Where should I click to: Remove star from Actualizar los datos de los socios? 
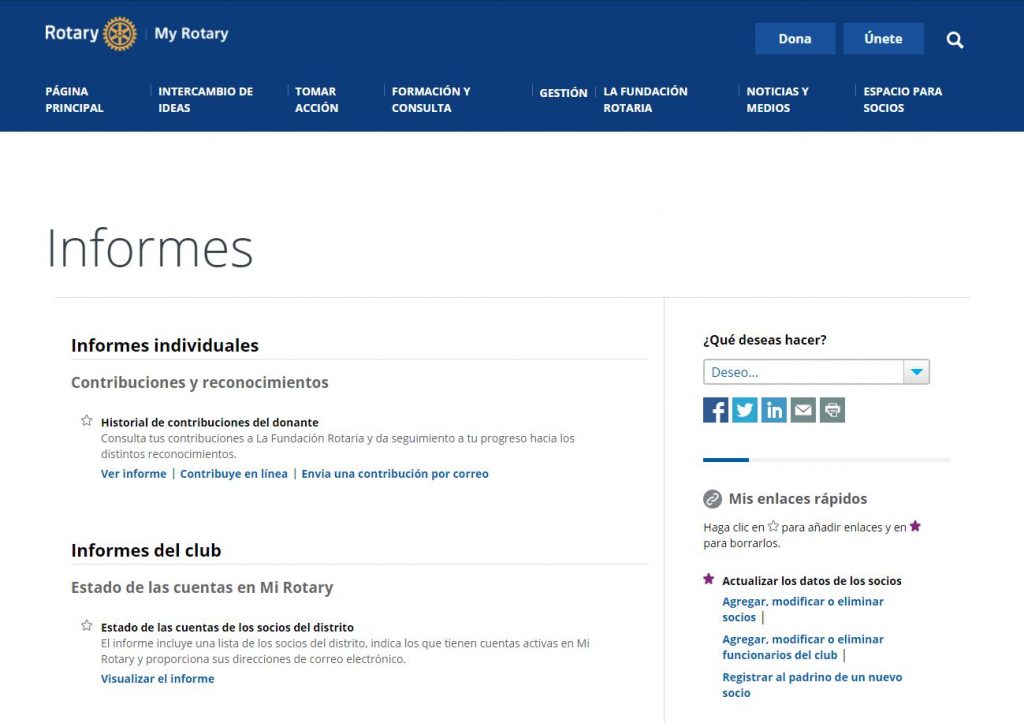click(x=709, y=579)
